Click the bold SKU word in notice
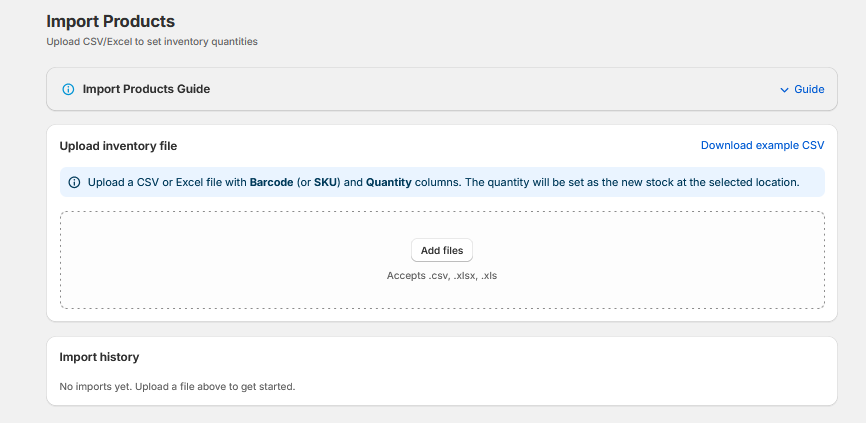 tap(325, 182)
